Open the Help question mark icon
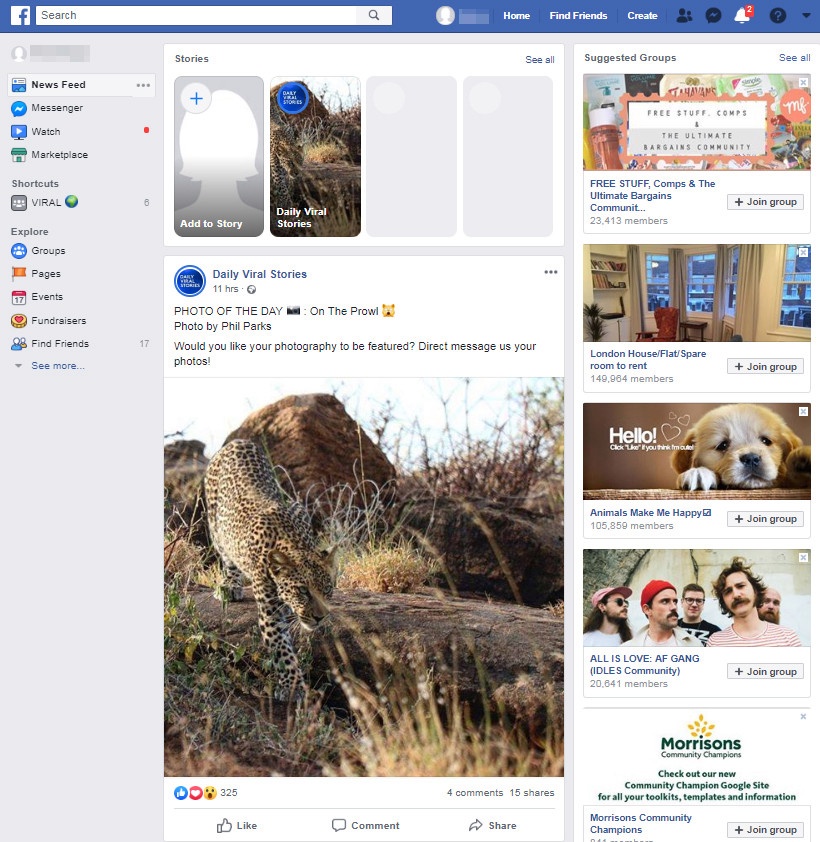Viewport: 820px width, 842px height. coord(776,15)
